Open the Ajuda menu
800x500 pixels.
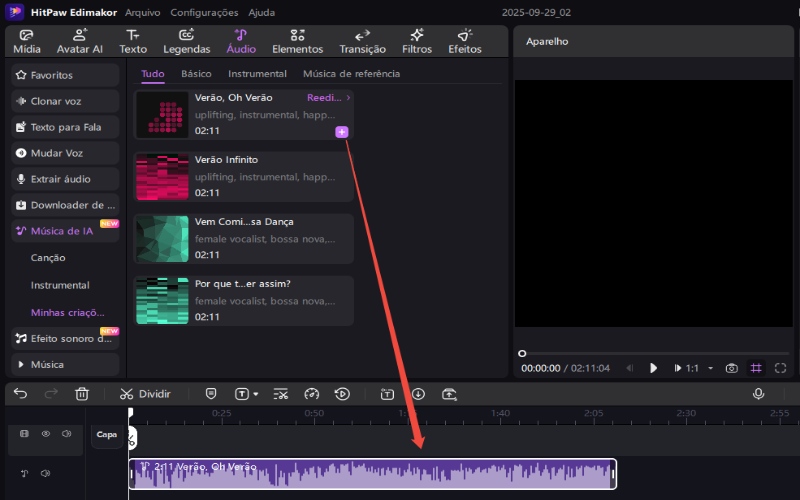(262, 12)
